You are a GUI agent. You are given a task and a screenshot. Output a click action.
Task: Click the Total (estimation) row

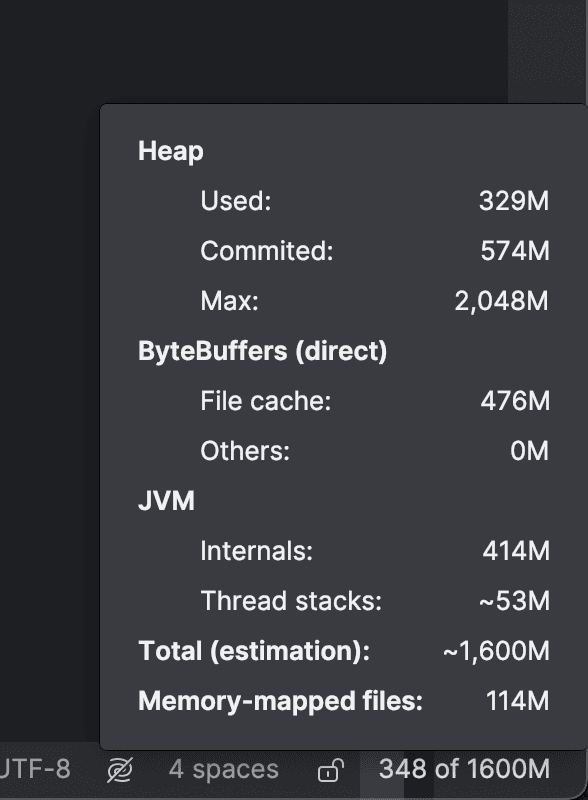point(344,651)
